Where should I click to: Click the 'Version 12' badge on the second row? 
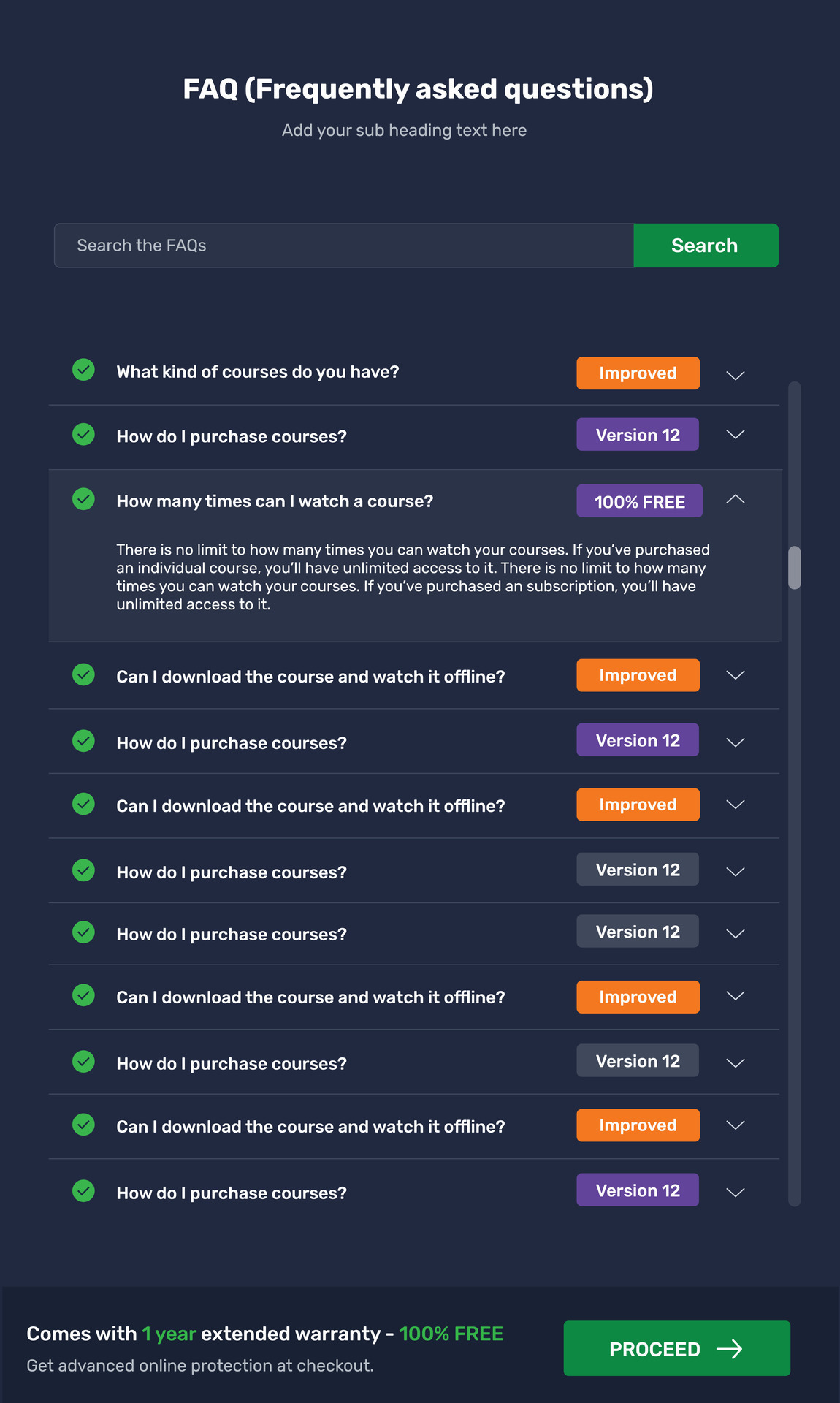pos(637,434)
